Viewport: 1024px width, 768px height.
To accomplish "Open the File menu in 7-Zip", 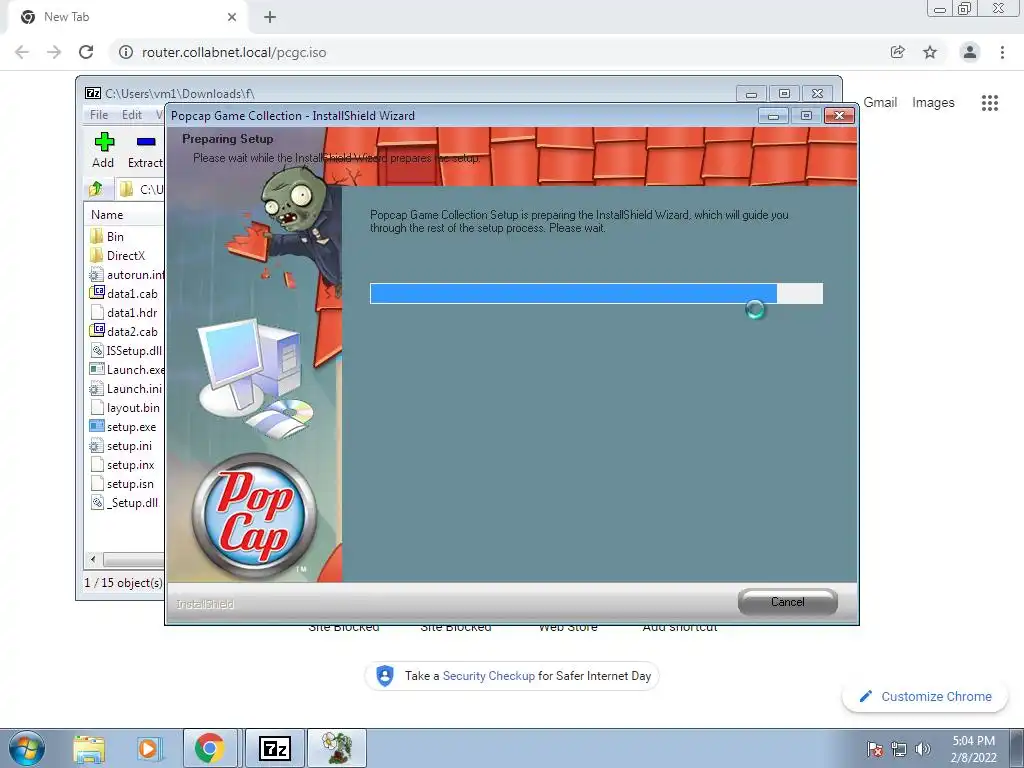I will pos(99,115).
